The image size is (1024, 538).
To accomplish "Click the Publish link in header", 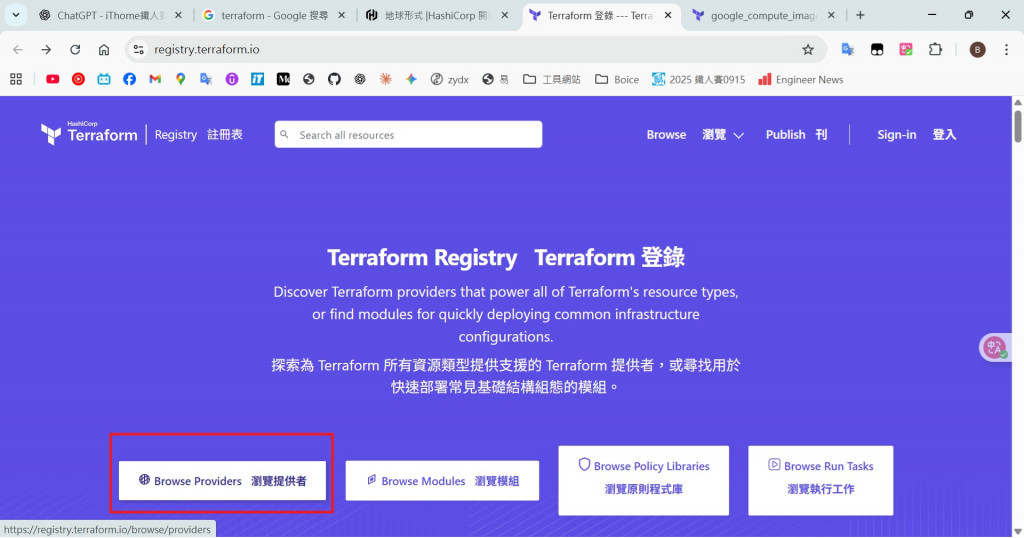I will (x=796, y=134).
